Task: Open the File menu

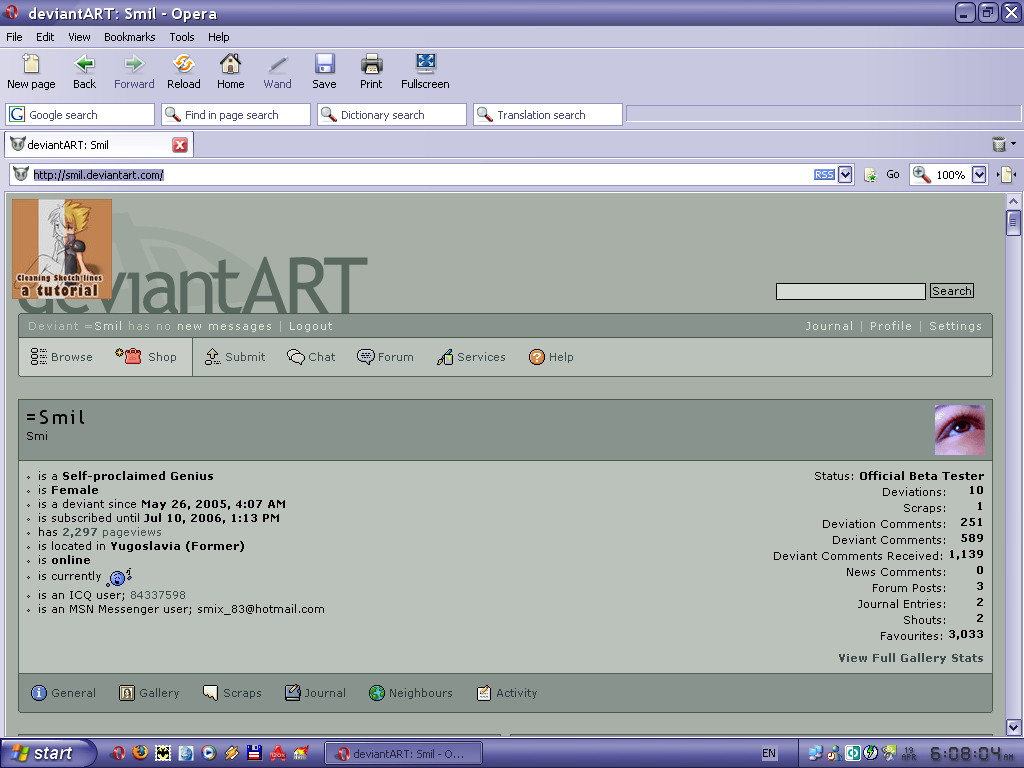Action: (14, 37)
